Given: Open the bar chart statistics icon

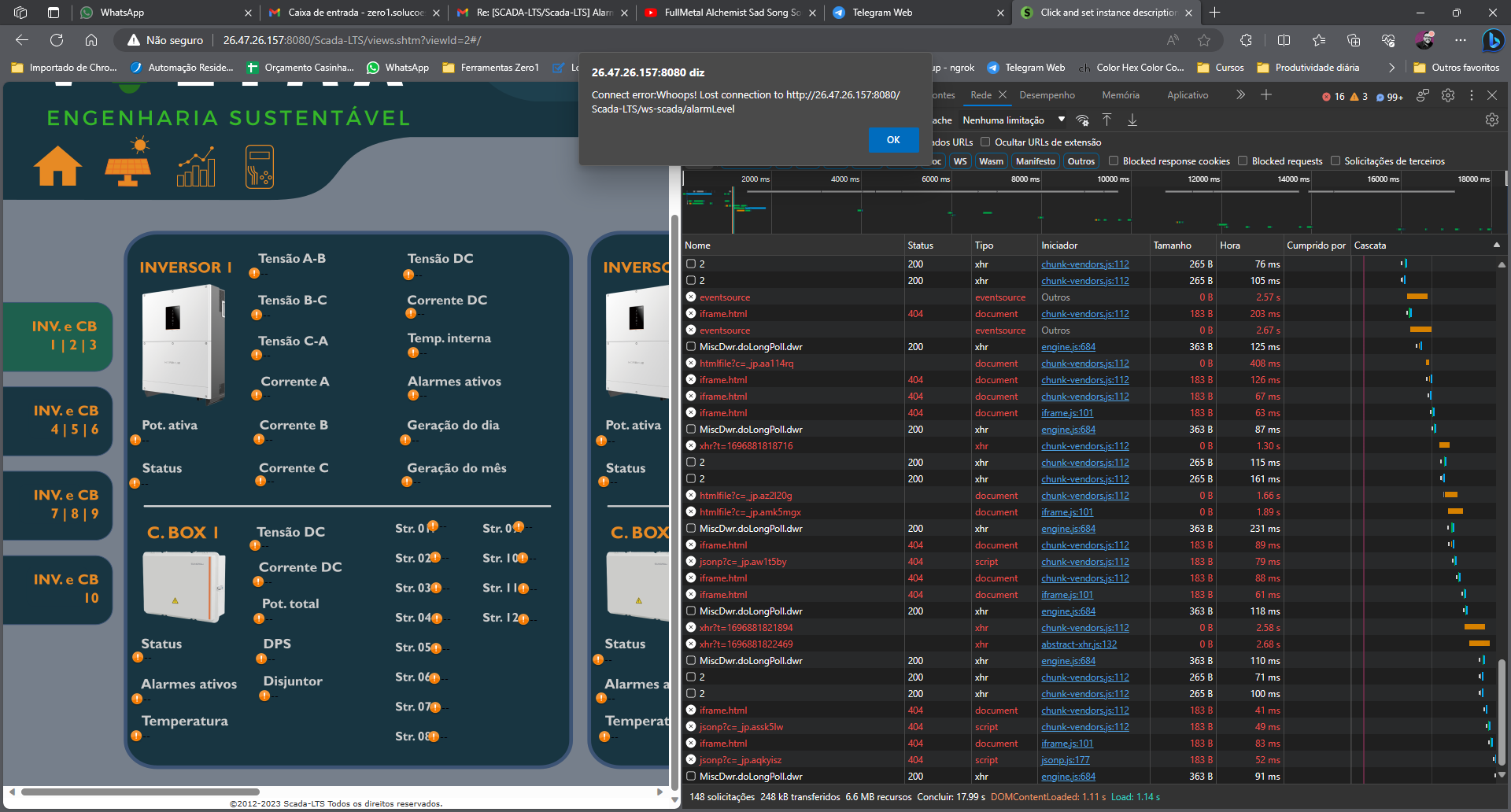Looking at the screenshot, I should (196, 165).
